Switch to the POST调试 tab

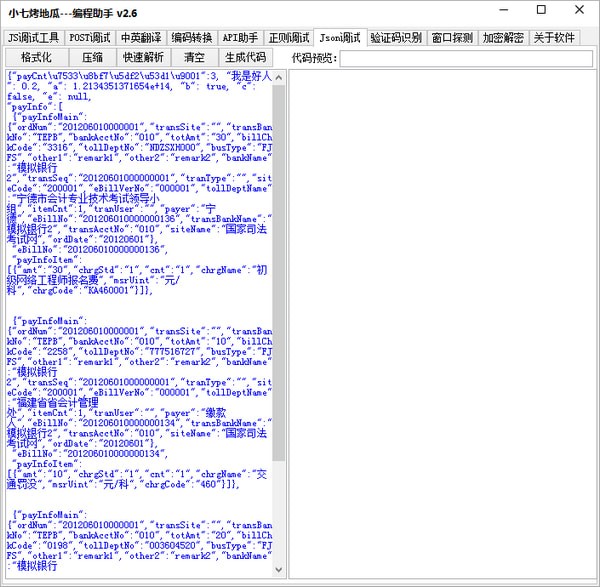point(90,38)
